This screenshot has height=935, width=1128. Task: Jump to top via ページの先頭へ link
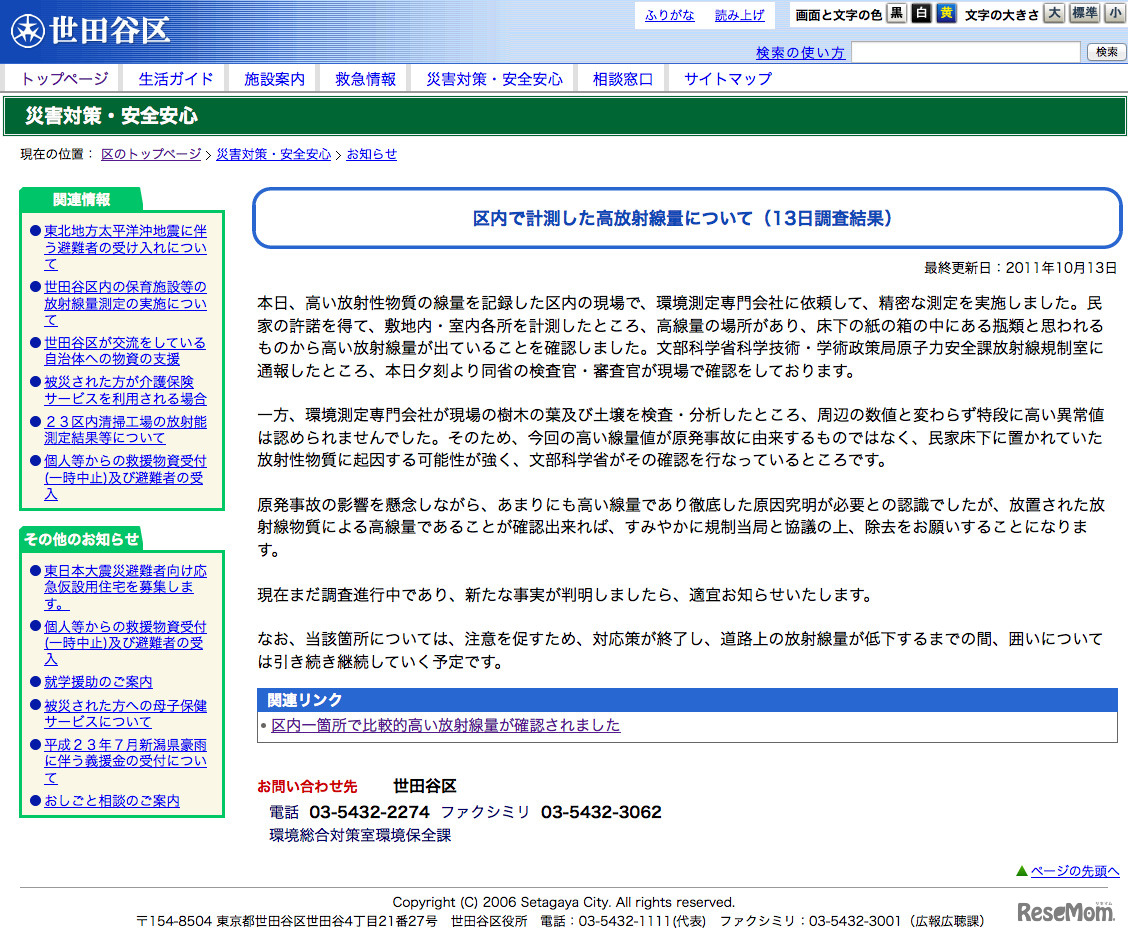click(x=1074, y=871)
